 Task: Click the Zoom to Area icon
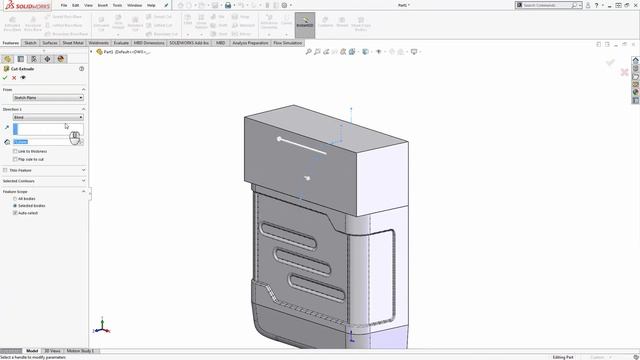pyautogui.click(x=317, y=52)
